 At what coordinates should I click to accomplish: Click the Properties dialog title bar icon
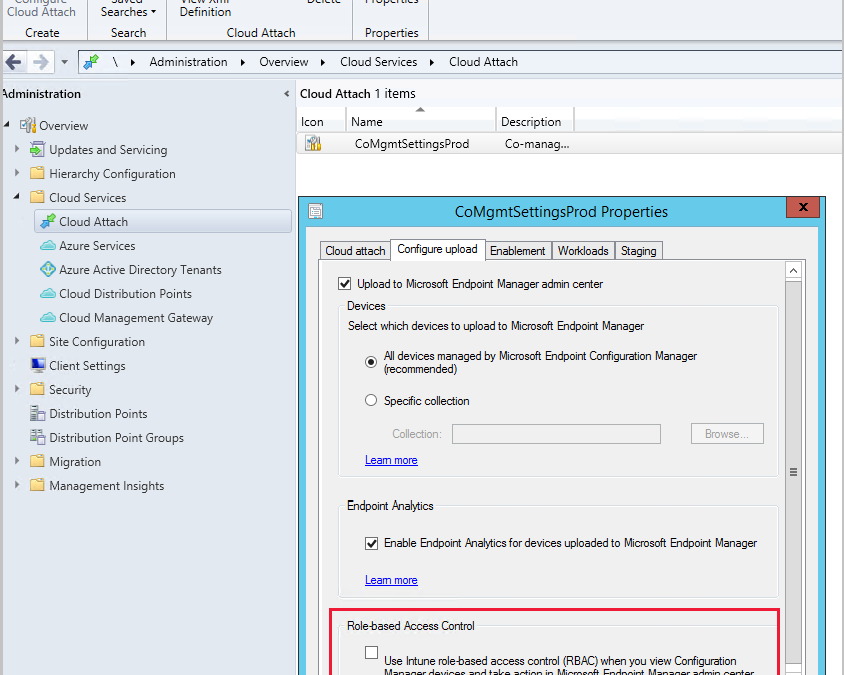[315, 211]
